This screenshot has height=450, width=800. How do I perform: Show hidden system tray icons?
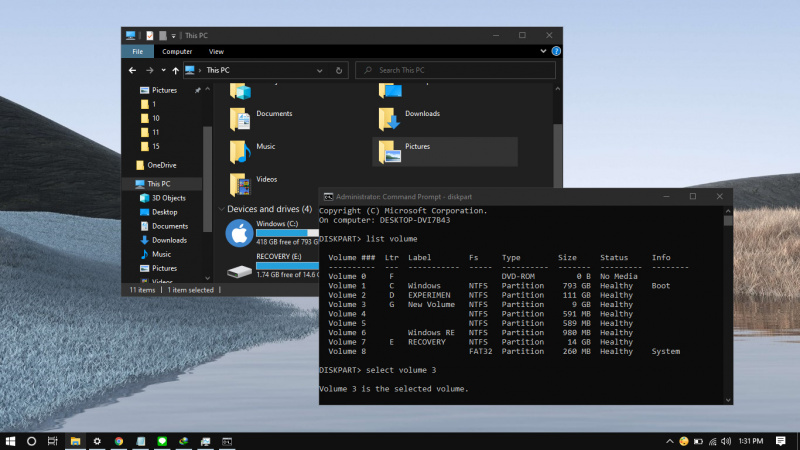click(669, 441)
